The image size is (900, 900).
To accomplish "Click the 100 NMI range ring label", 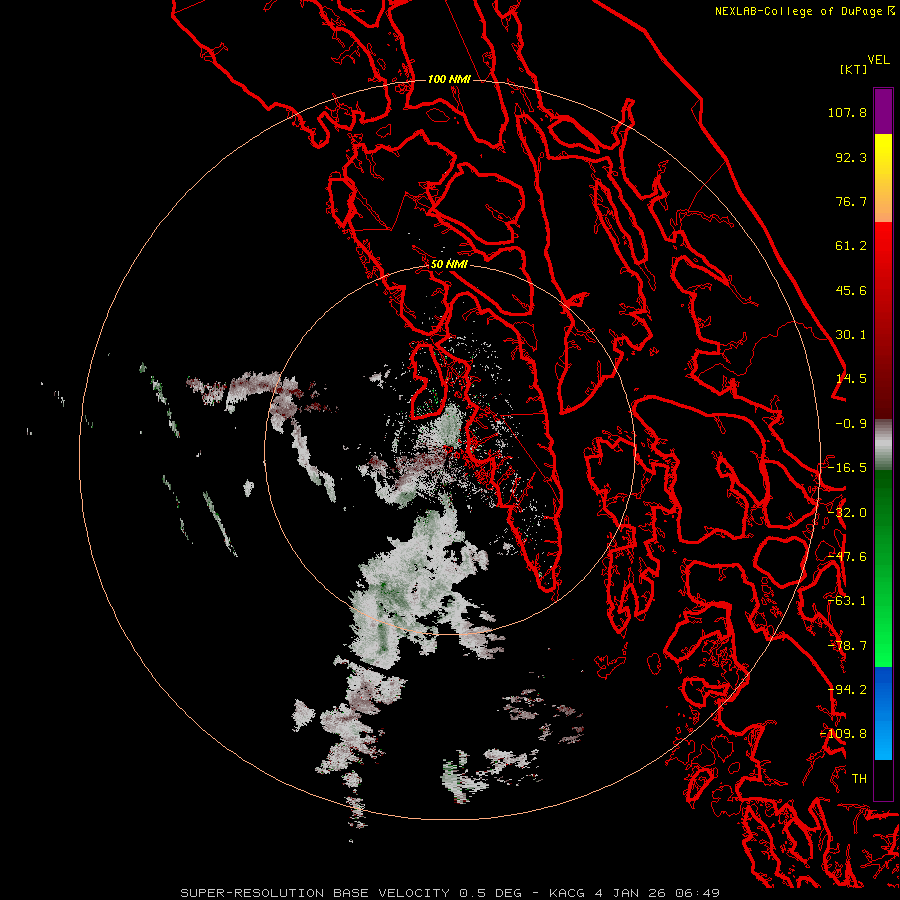I will (449, 79).
